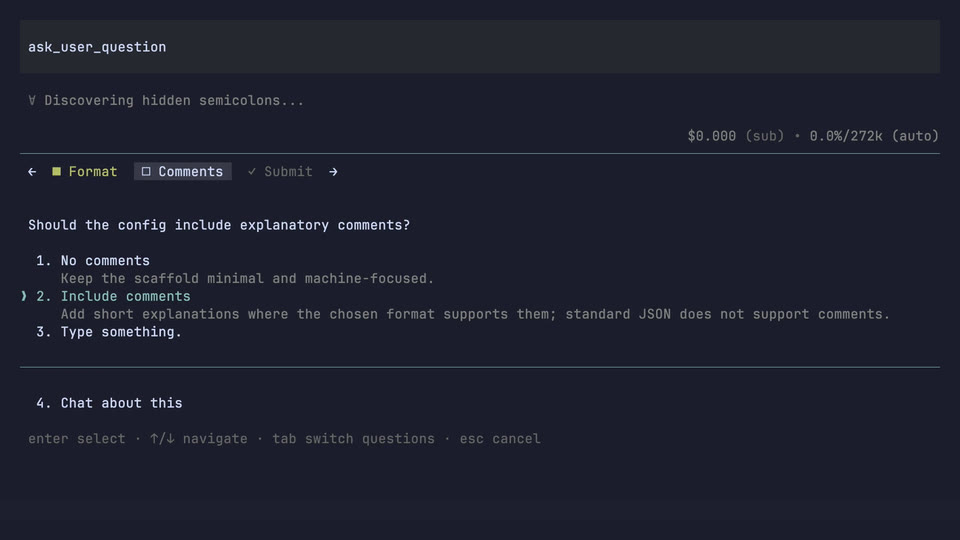Click the 'esc cancel' hint
The width and height of the screenshot is (960, 540).
(500, 439)
